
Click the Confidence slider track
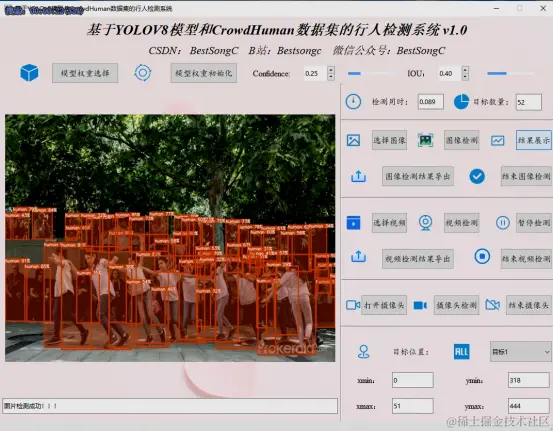point(371,73)
